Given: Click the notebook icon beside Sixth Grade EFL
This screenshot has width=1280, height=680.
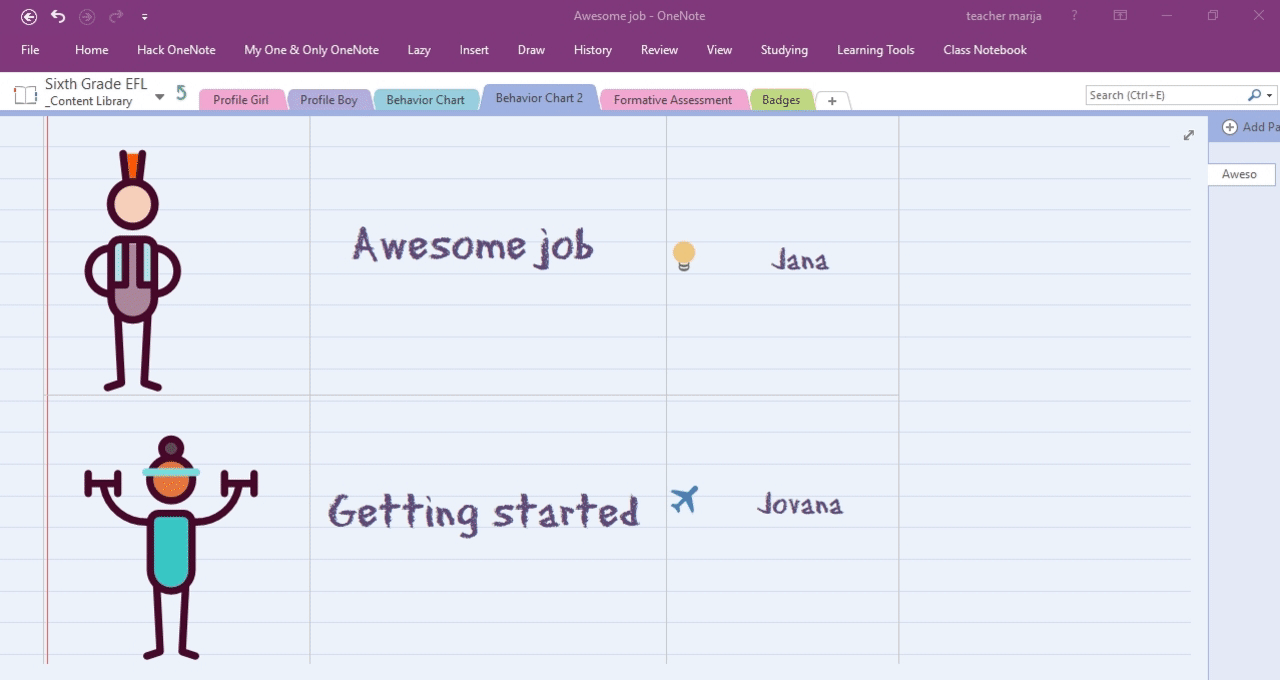Looking at the screenshot, I should 25,95.
